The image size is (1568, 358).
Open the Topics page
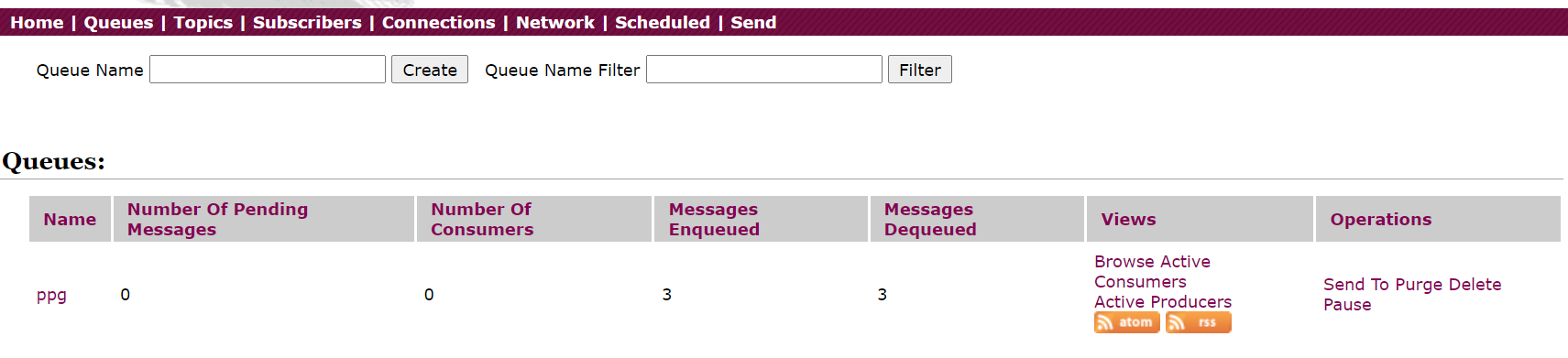click(203, 22)
